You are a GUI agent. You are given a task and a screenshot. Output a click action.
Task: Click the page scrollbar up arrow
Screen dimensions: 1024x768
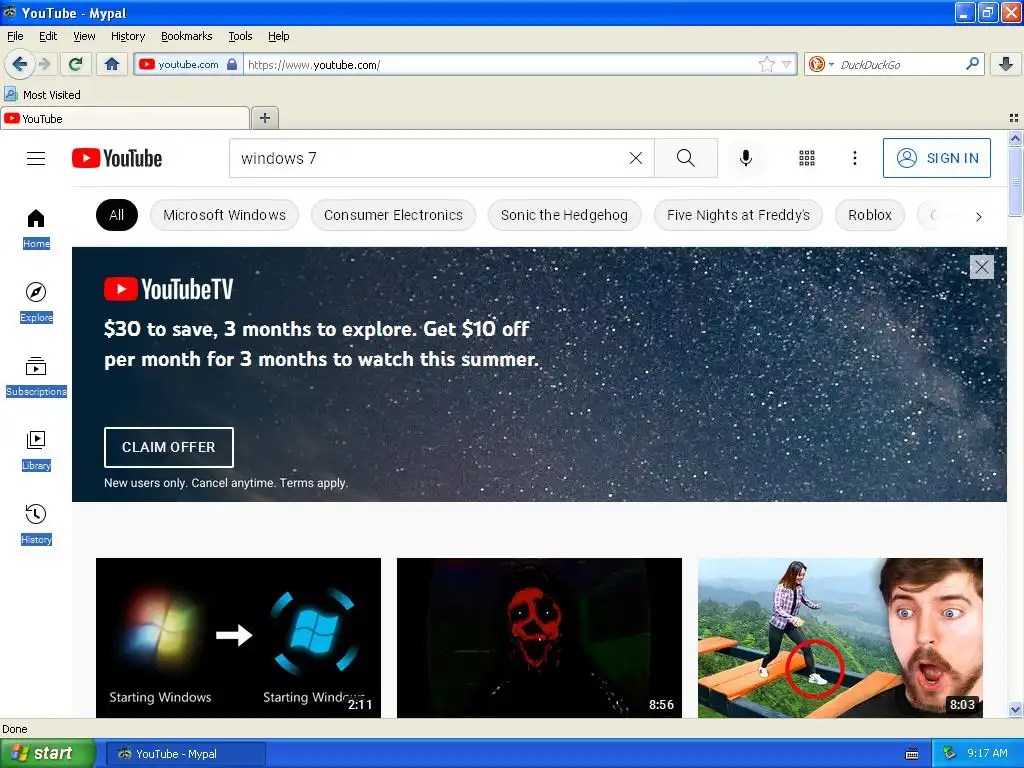(x=1015, y=138)
